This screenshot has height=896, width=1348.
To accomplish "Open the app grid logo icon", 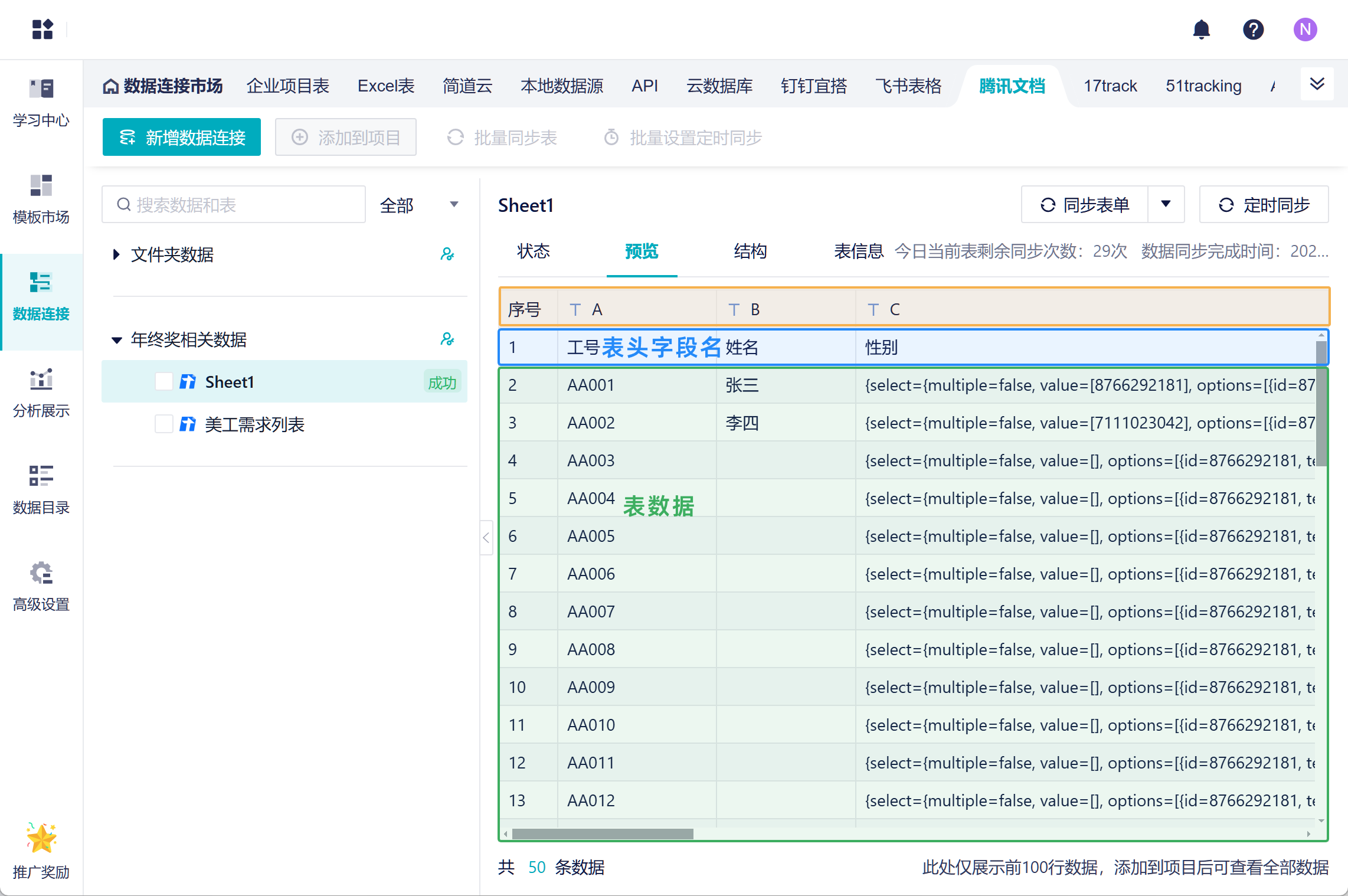I will click(x=42, y=30).
